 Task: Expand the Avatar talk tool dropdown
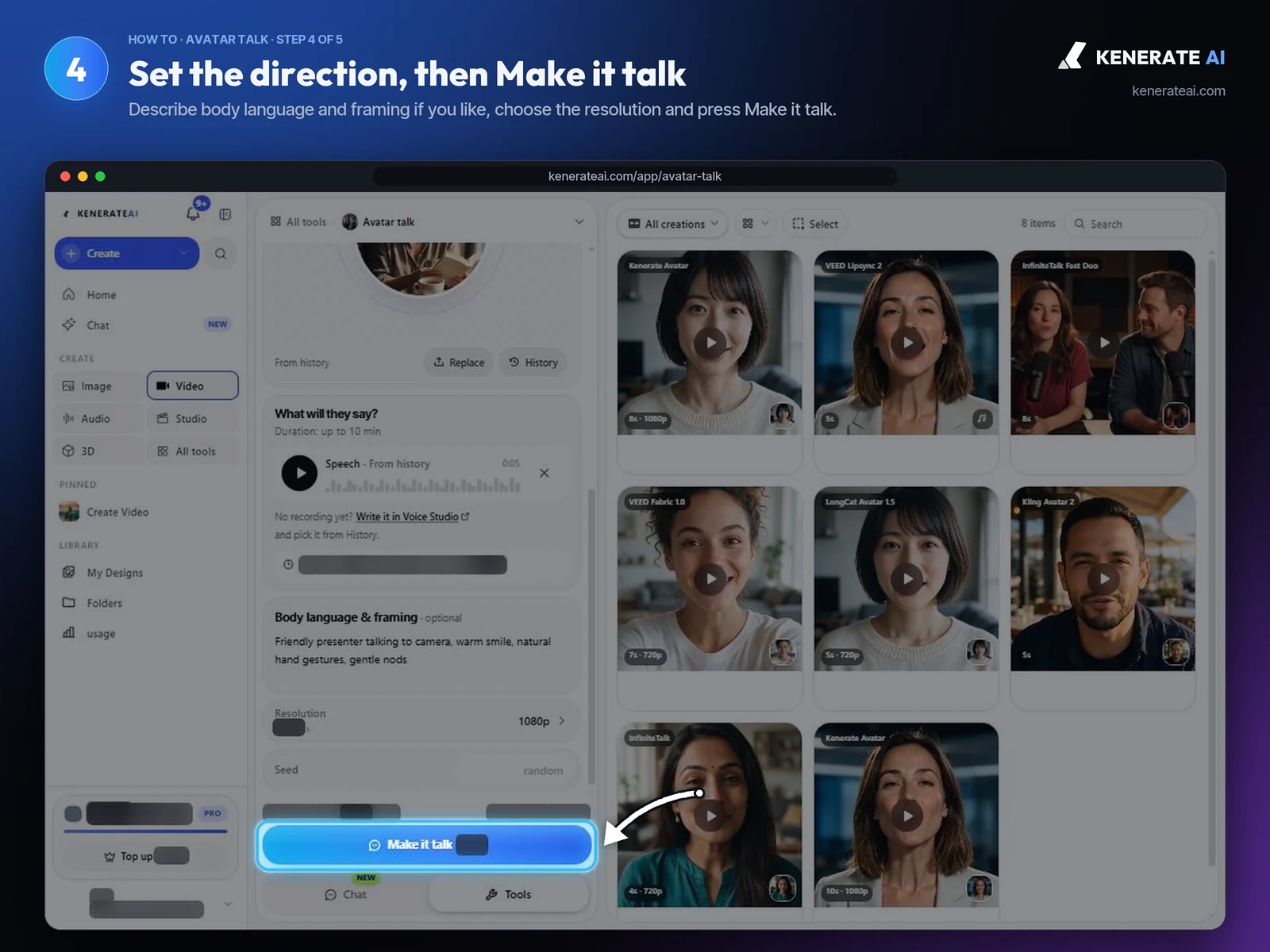coord(579,222)
